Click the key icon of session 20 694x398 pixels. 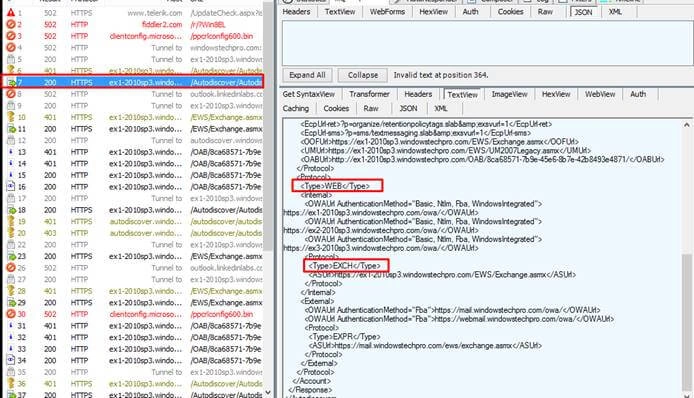click(x=11, y=233)
